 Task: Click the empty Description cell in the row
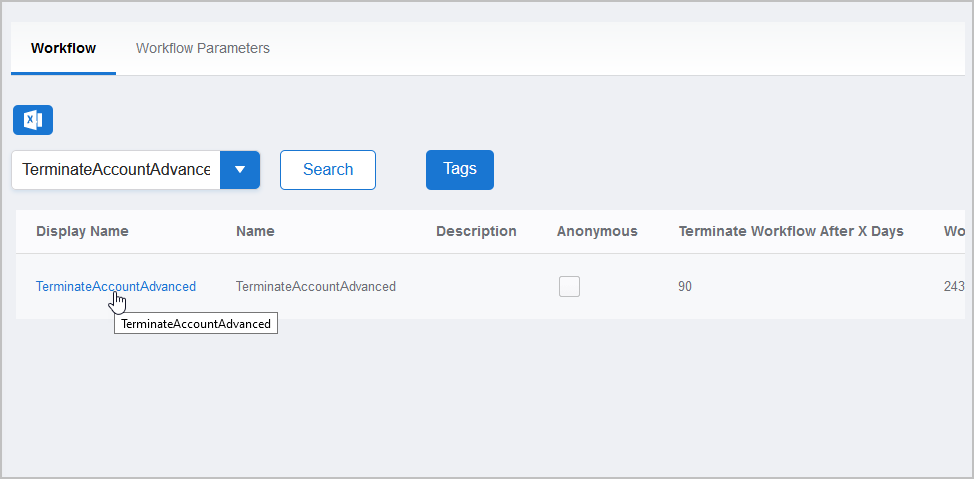pyautogui.click(x=476, y=286)
